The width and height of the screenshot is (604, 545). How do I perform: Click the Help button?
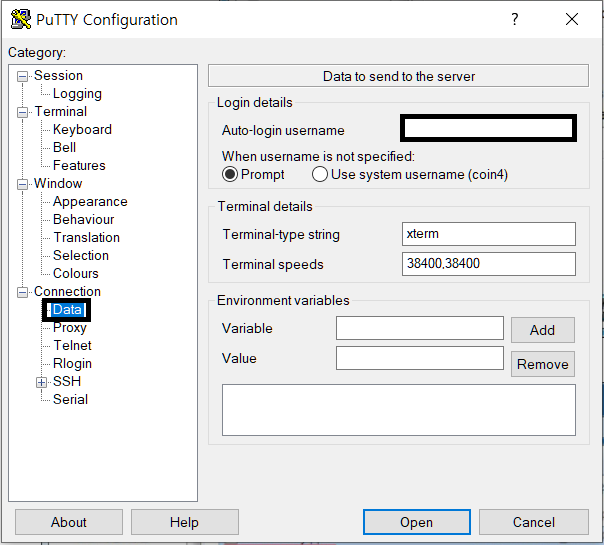185,522
